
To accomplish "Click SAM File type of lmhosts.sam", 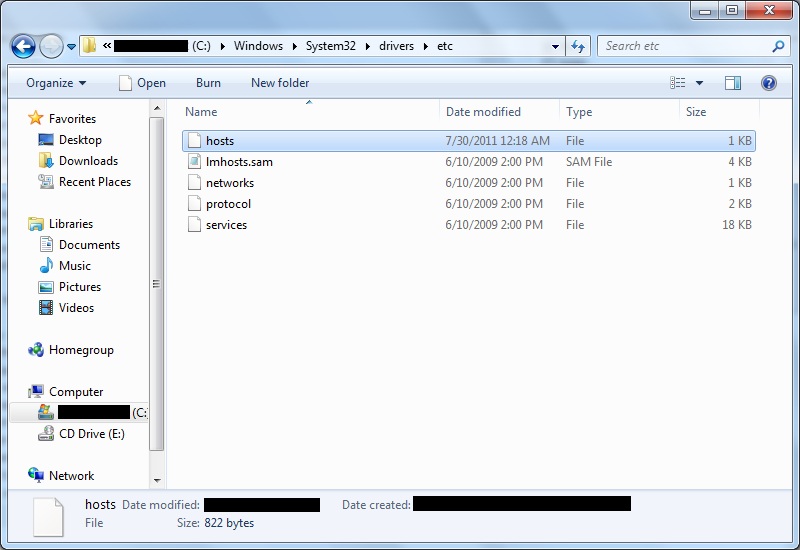I will tap(589, 162).
